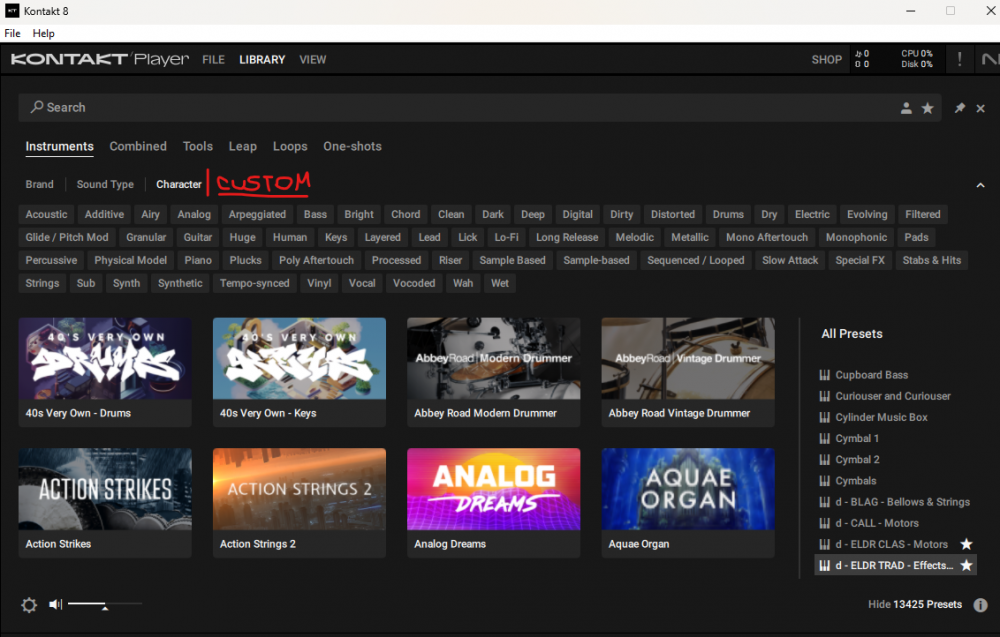This screenshot has height=637, width=1000.
Task: Click keyboard icon beside d - CALL - Motors
Action: [x=825, y=523]
